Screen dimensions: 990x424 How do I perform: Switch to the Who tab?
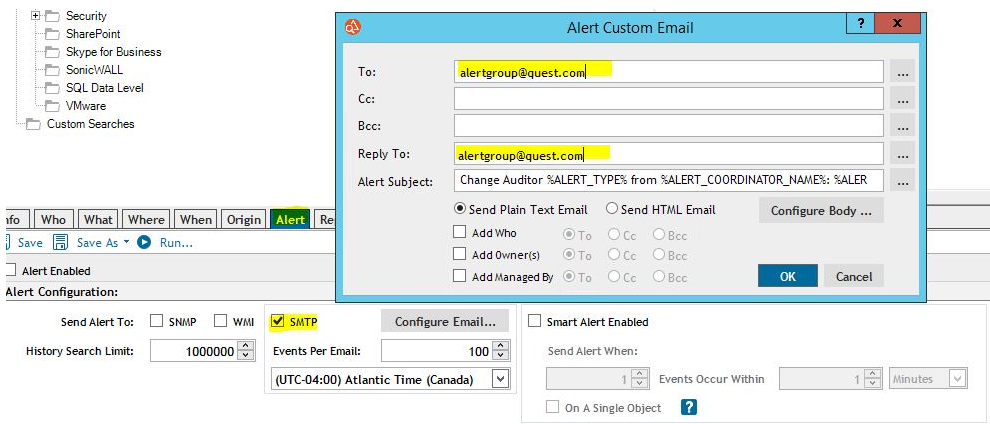[53, 220]
